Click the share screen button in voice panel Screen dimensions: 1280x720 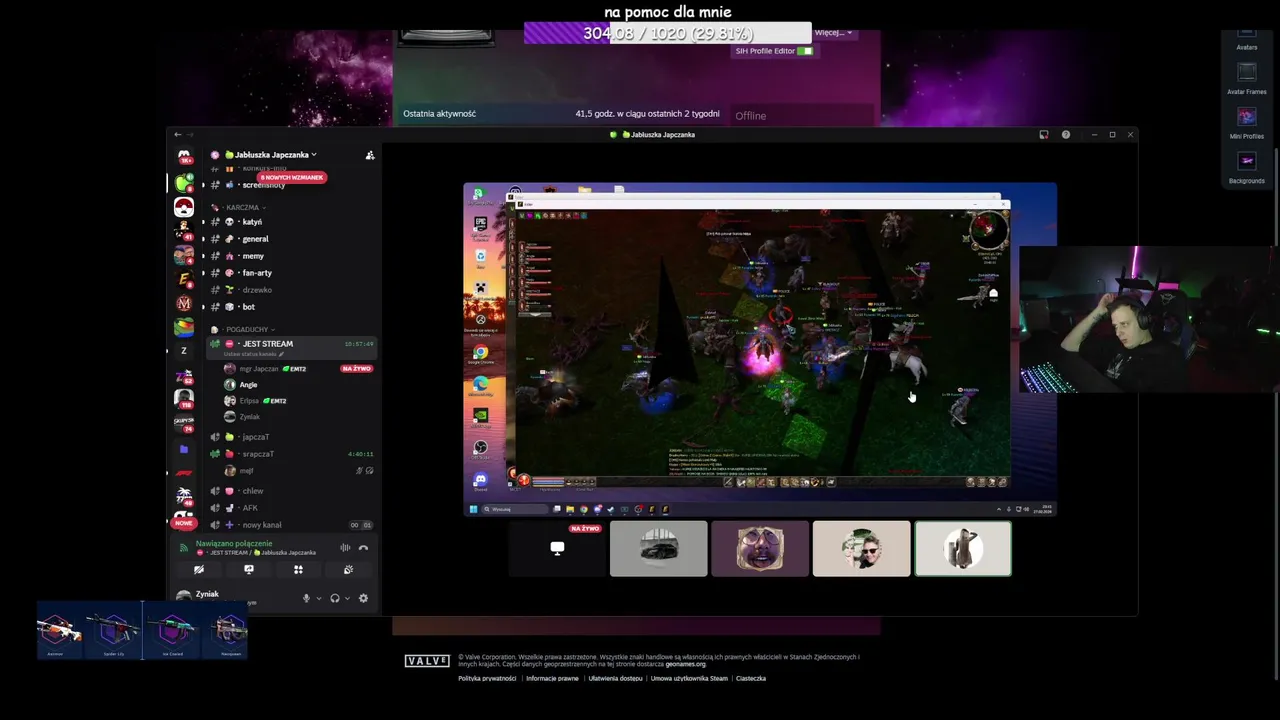coord(249,570)
